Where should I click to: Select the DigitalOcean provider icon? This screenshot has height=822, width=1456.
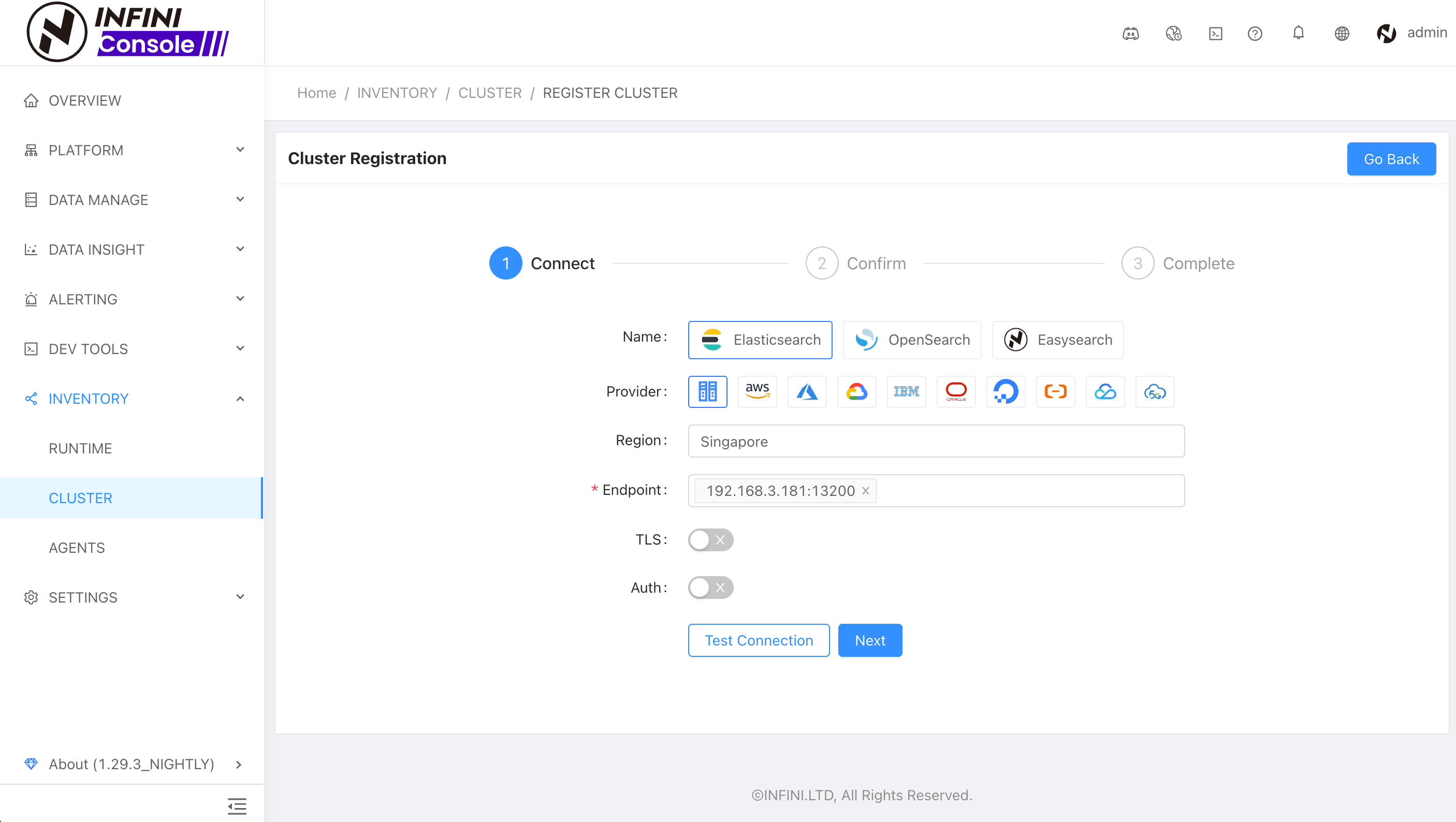(1006, 391)
